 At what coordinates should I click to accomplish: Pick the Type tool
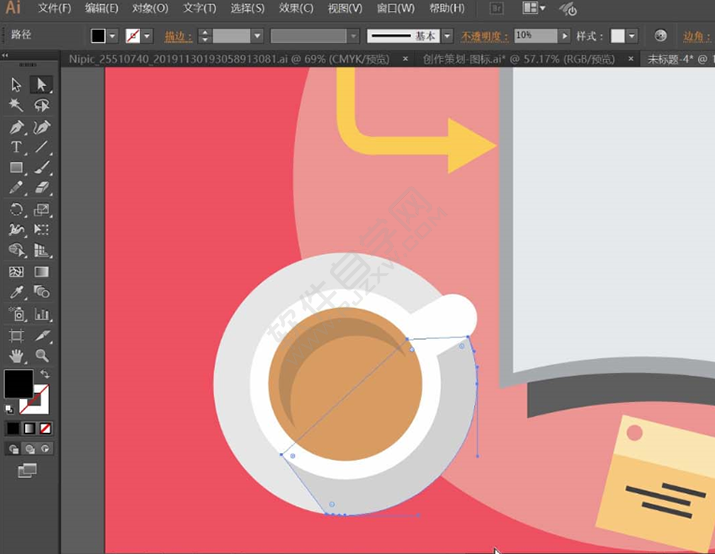tap(17, 148)
